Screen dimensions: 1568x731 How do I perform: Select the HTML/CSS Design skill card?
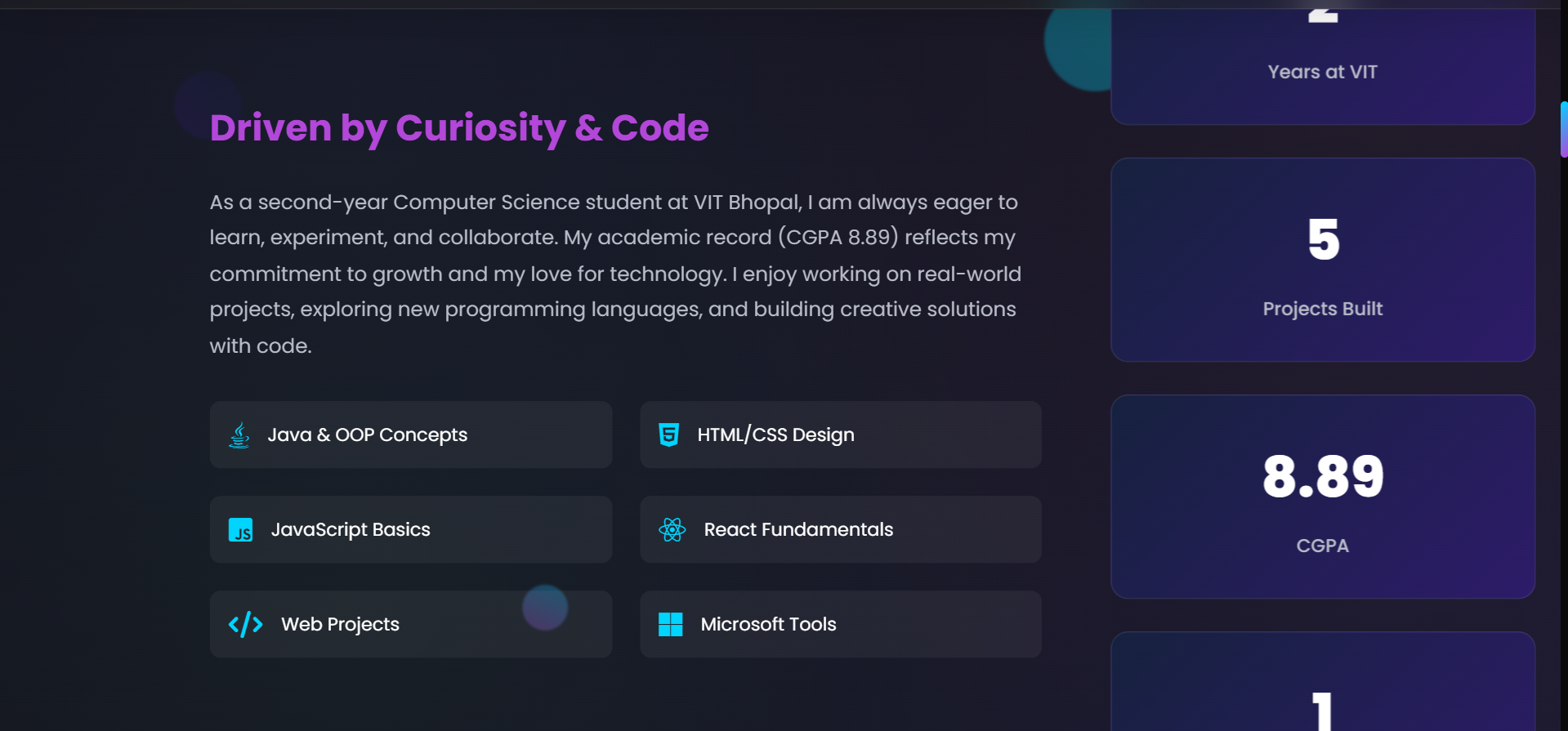click(841, 435)
